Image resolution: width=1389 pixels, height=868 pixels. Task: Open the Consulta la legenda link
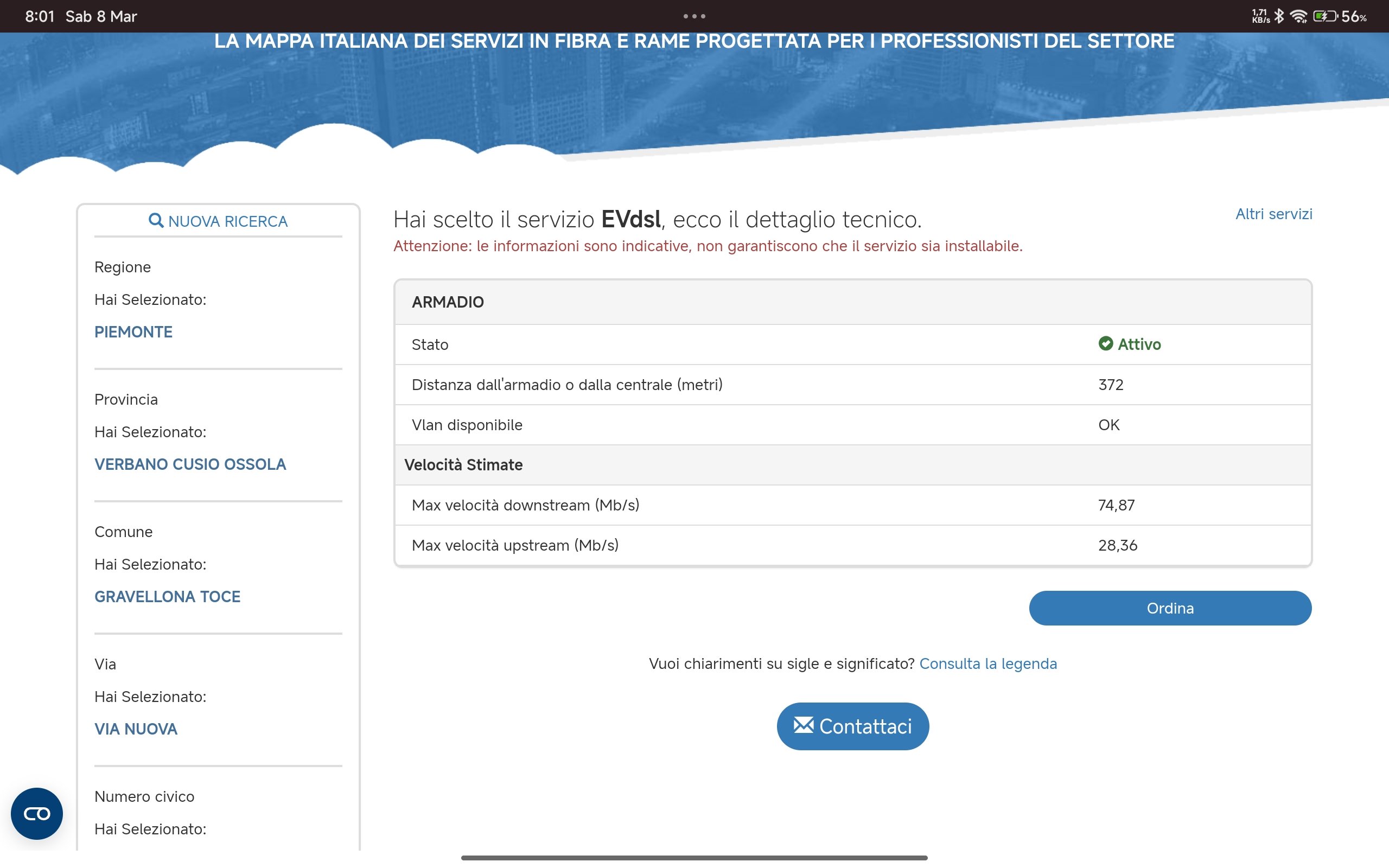tap(987, 663)
